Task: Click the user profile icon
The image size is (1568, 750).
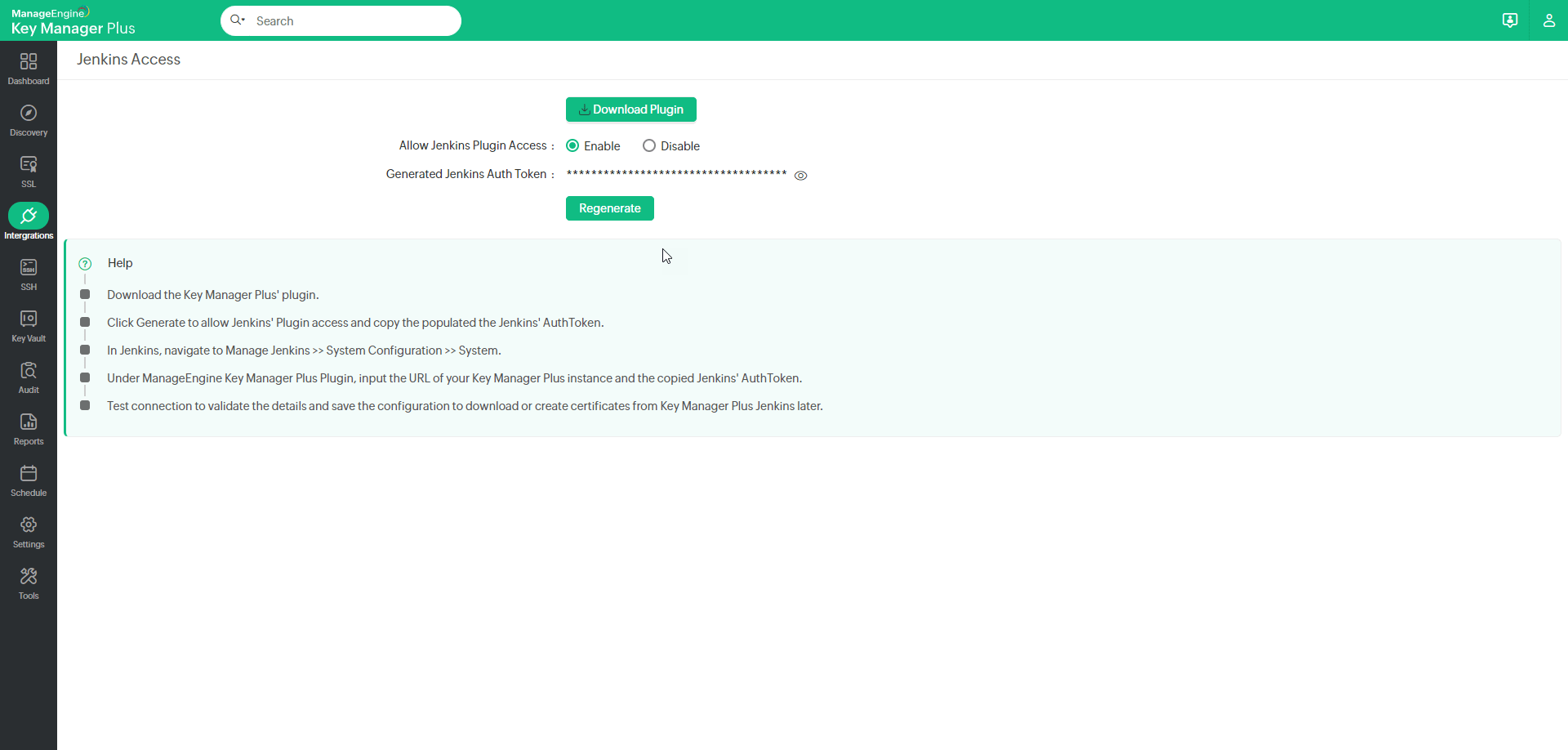Action: pyautogui.click(x=1550, y=20)
